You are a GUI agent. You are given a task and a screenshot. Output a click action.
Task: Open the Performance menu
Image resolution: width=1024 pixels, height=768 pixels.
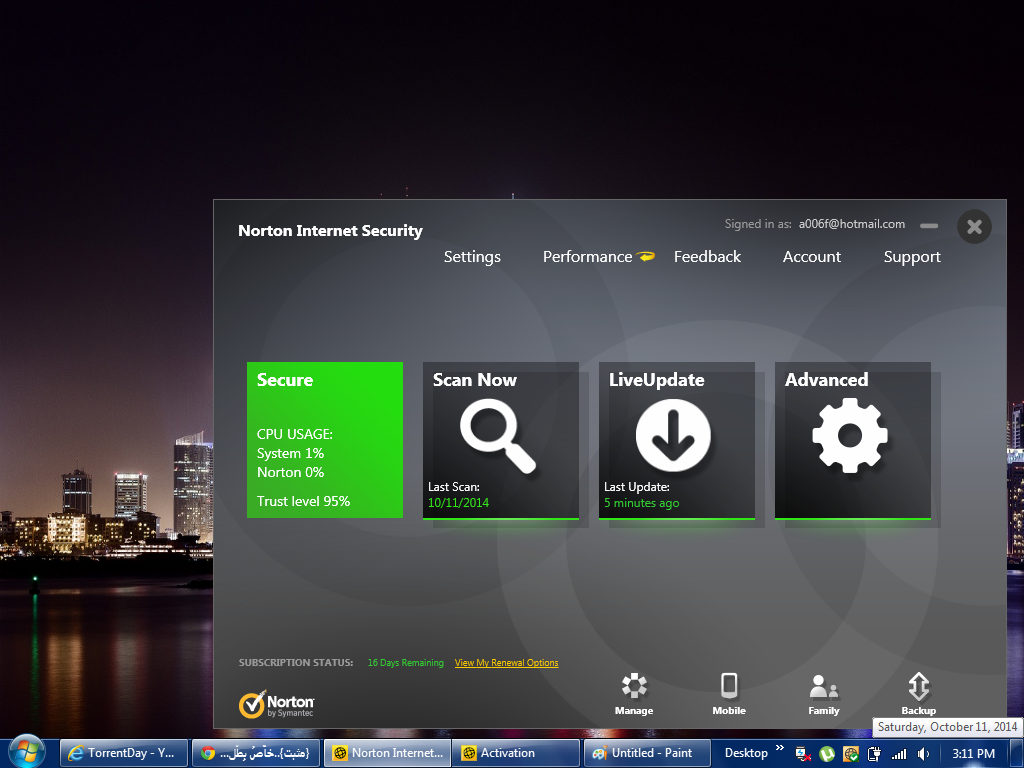point(587,257)
